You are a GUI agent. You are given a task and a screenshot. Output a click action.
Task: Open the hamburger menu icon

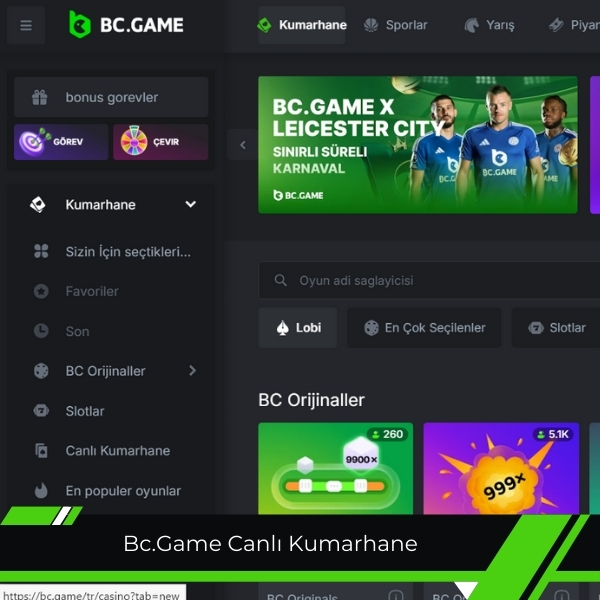26,25
